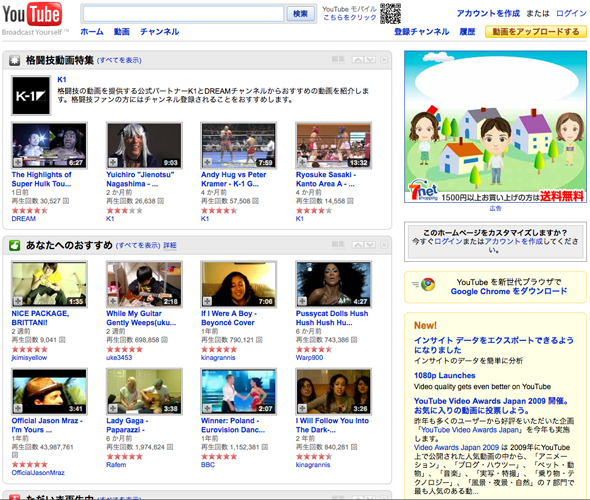The width and height of the screenshot is (590, 500).
Task: Click plus icon on While My Guitar thumbnail
Action: 113,301
